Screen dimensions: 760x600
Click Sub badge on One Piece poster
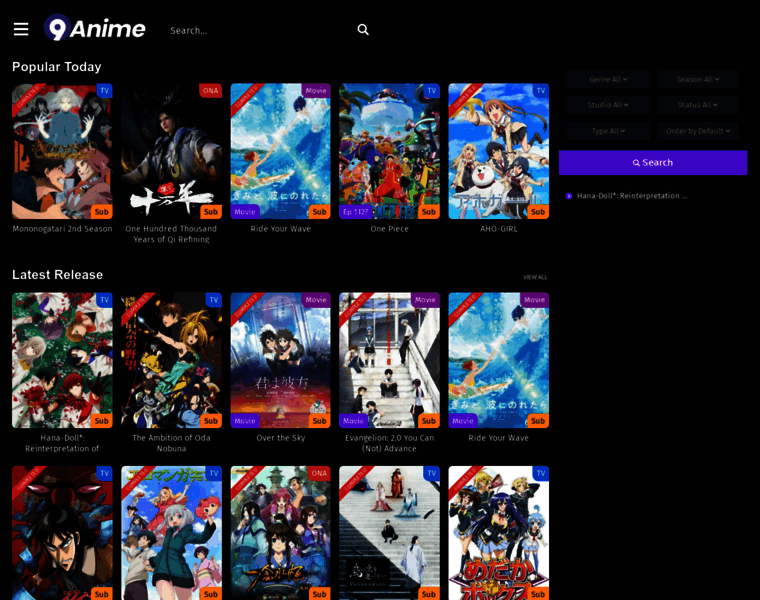(x=429, y=212)
